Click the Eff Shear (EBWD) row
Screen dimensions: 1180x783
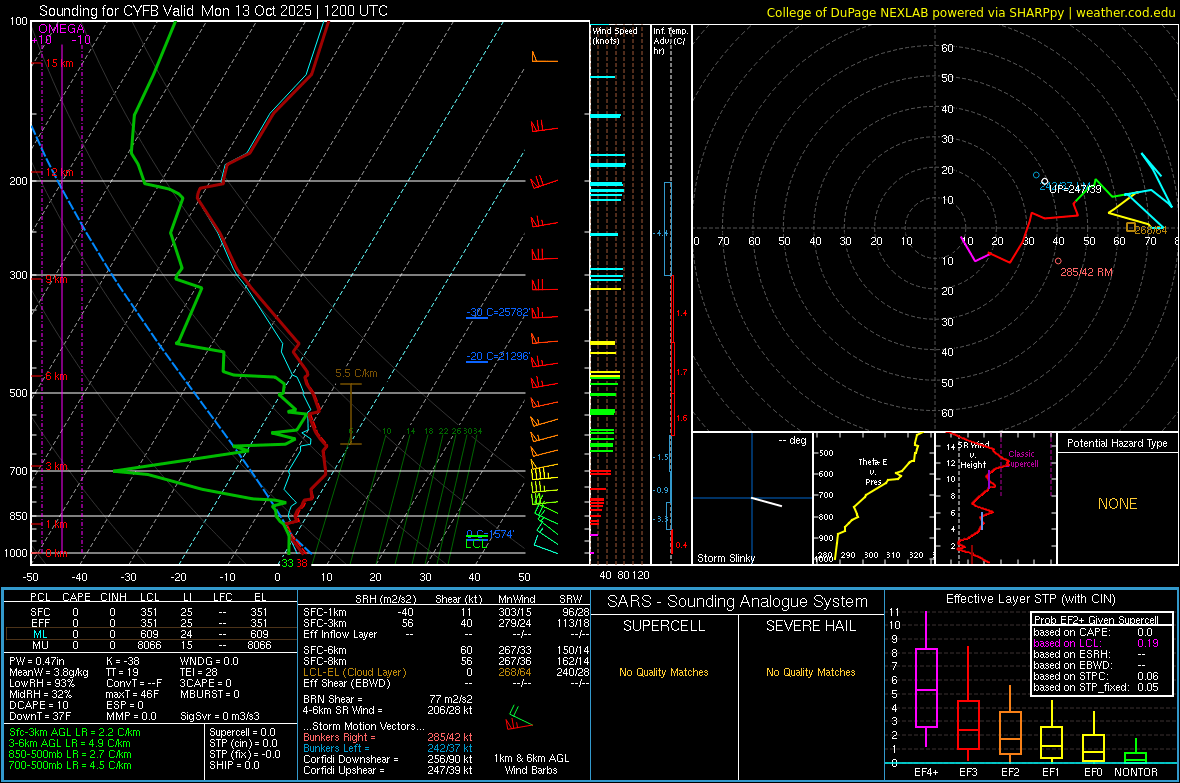[x=446, y=683]
